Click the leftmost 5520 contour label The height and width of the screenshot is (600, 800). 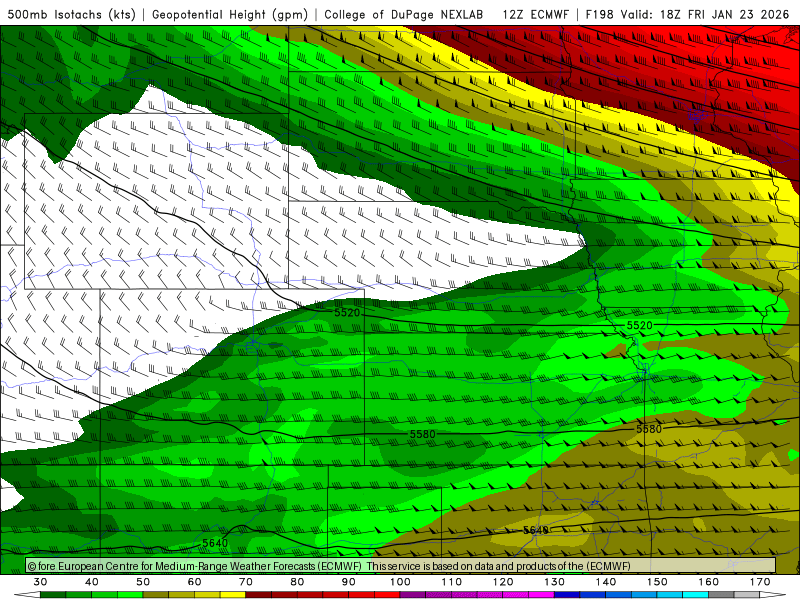click(x=347, y=312)
